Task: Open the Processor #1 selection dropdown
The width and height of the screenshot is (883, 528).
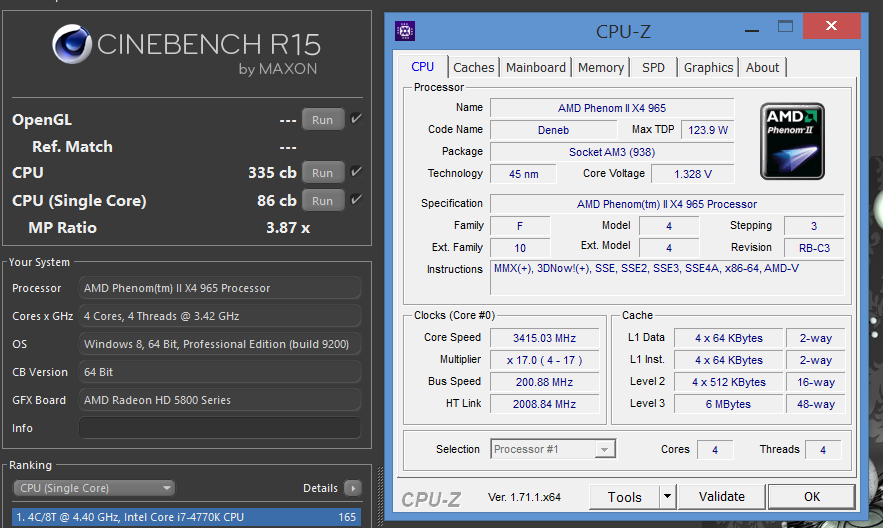Action: pos(553,449)
